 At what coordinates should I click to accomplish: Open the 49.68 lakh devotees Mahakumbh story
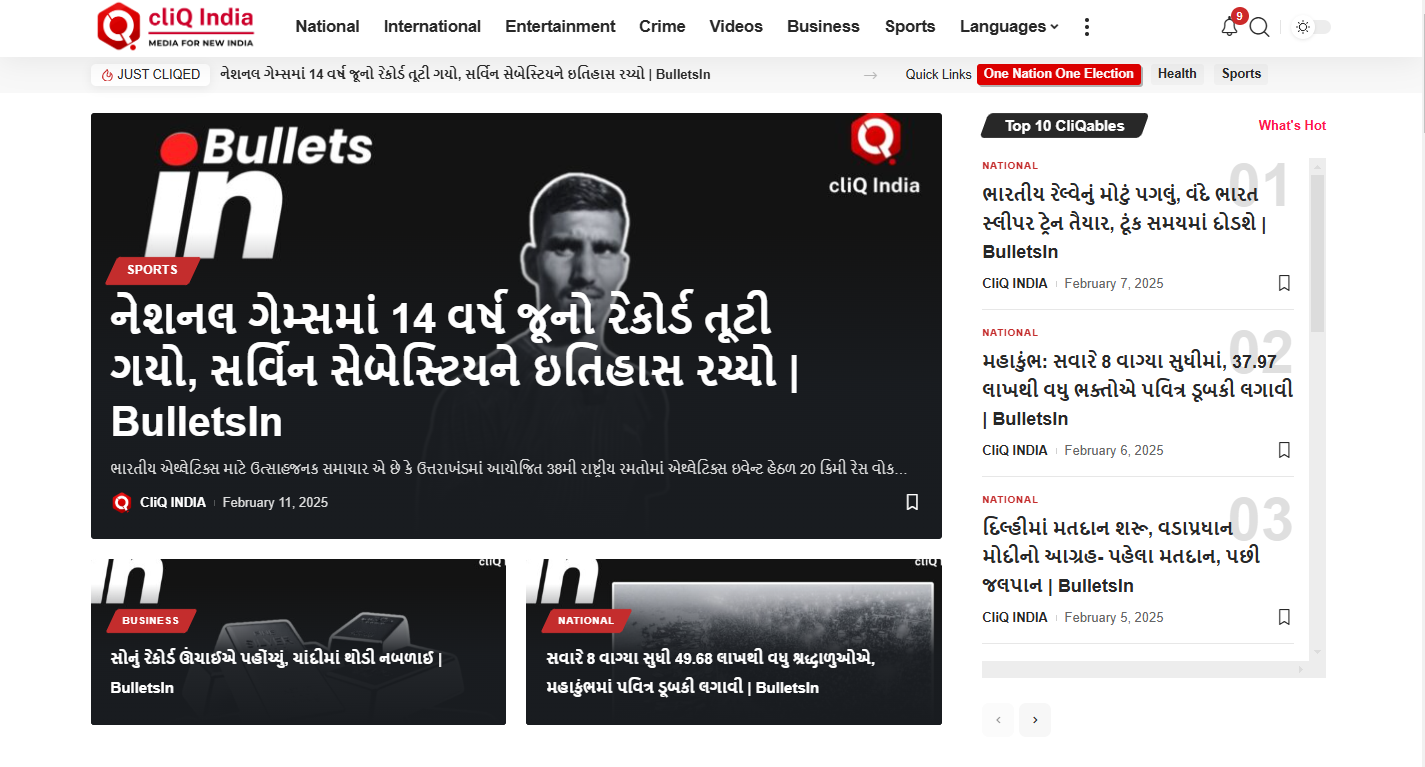point(711,673)
